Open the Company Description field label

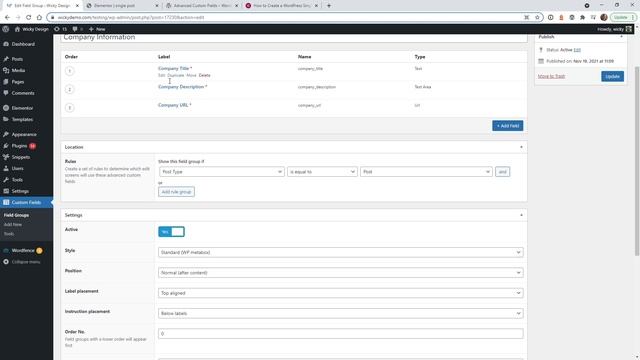coord(181,87)
